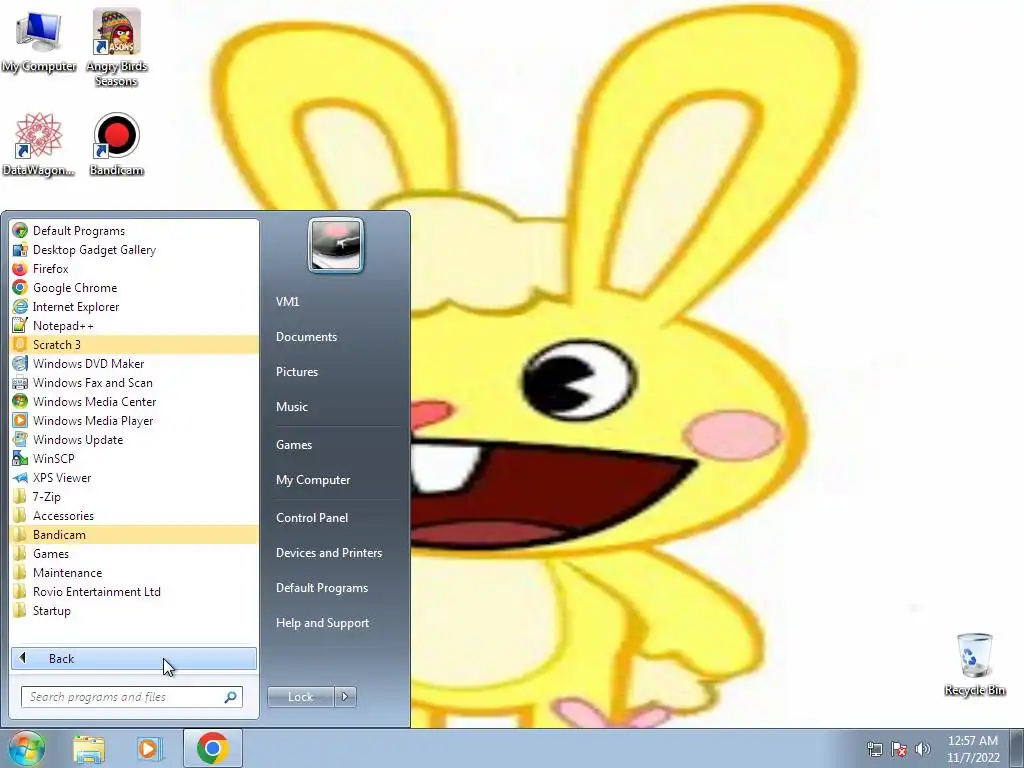Open Default Programs in the programs list
The image size is (1024, 768).
(x=134, y=231)
